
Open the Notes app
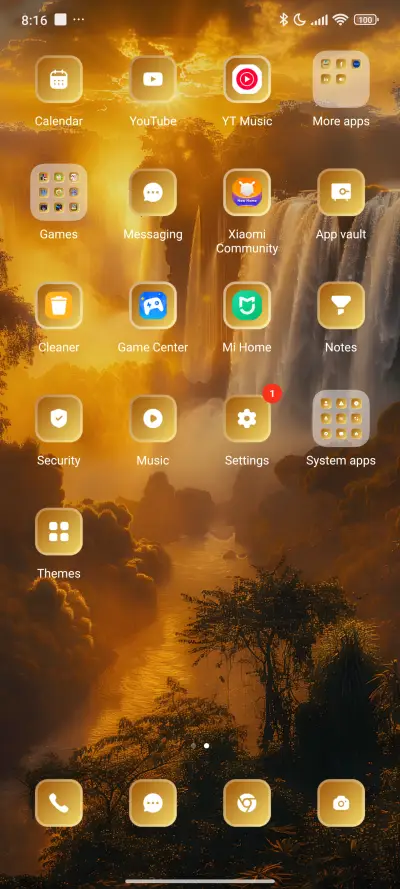click(341, 306)
